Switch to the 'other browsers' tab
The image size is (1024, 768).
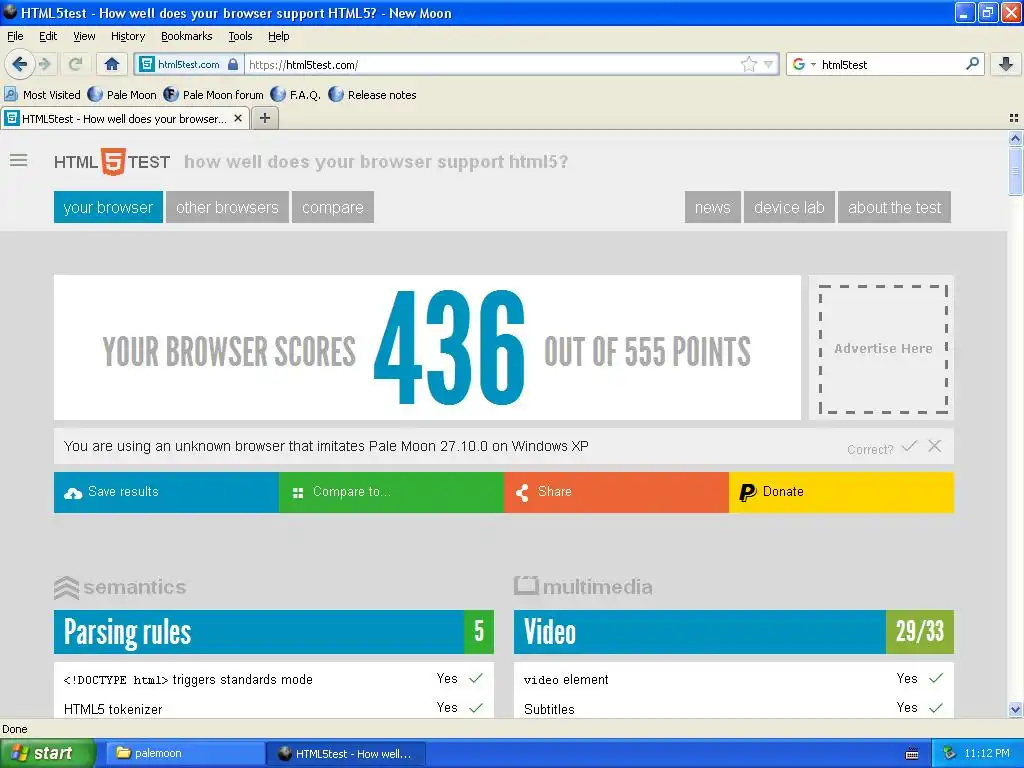[227, 207]
